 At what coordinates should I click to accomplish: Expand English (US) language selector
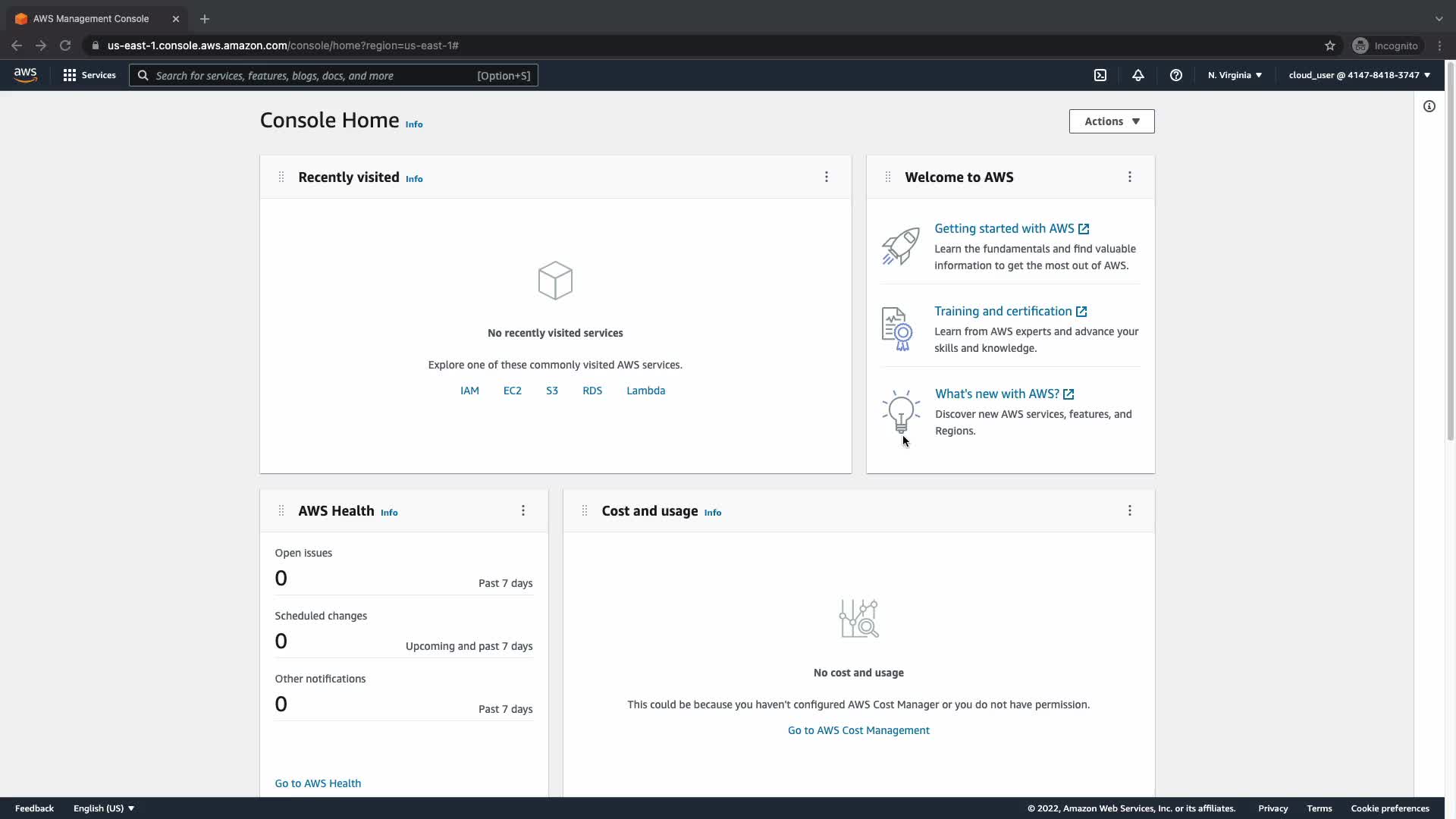point(104,808)
